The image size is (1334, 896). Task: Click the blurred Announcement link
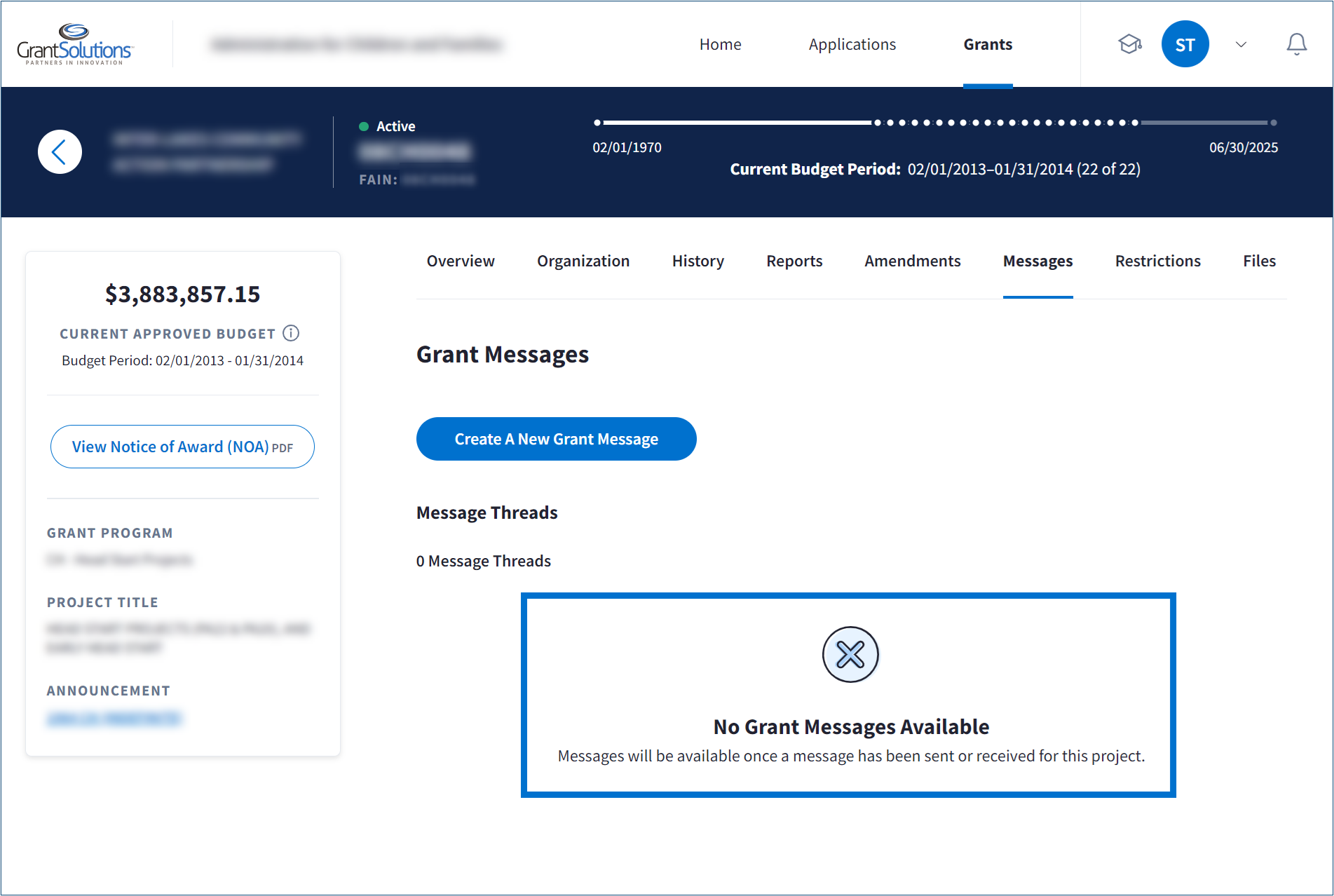click(114, 719)
